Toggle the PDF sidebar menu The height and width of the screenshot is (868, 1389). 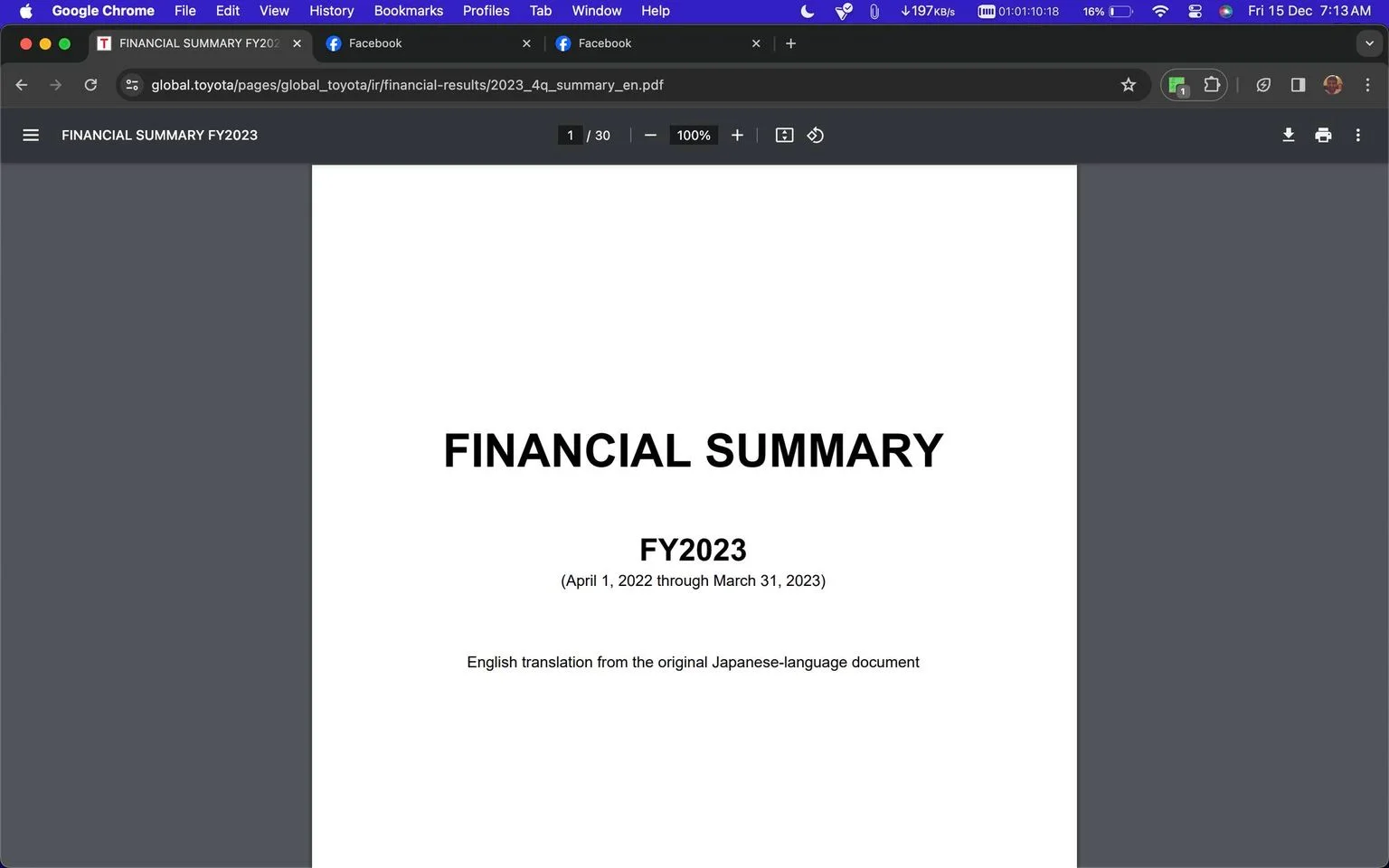tap(31, 135)
